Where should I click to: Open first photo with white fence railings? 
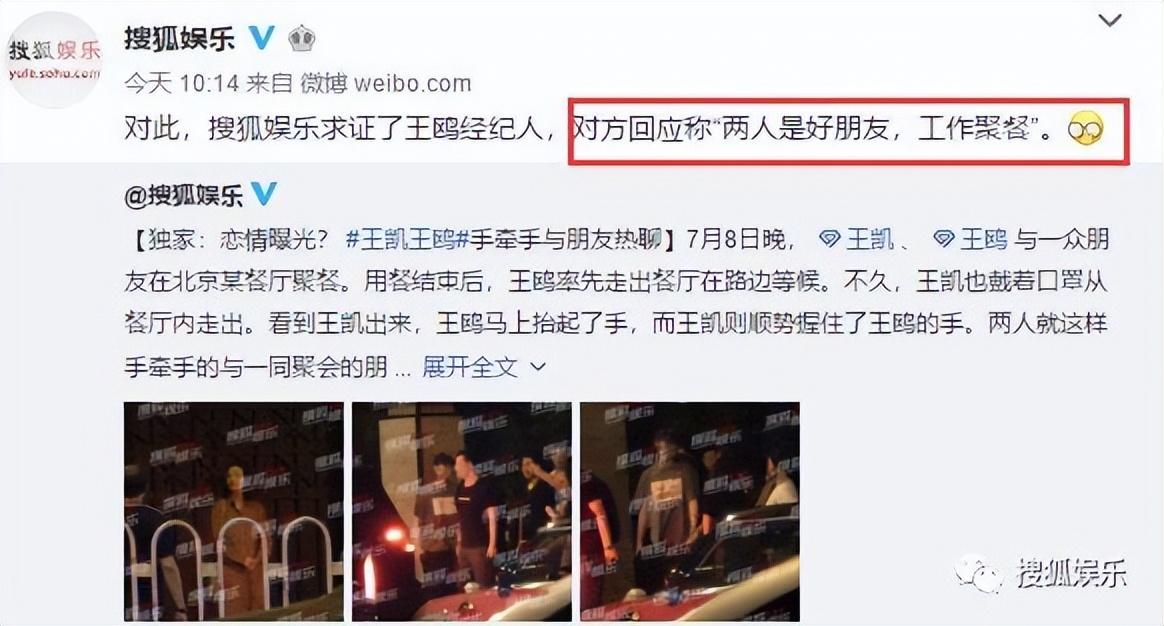234,512
